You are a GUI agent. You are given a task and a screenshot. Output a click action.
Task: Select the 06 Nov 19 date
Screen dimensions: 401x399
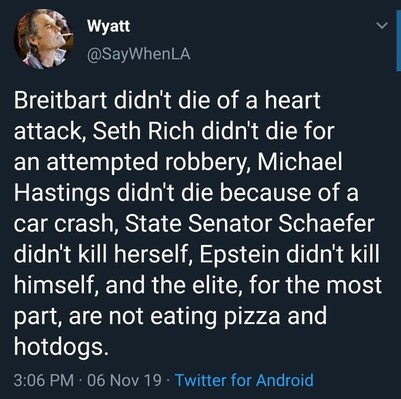[124, 380]
